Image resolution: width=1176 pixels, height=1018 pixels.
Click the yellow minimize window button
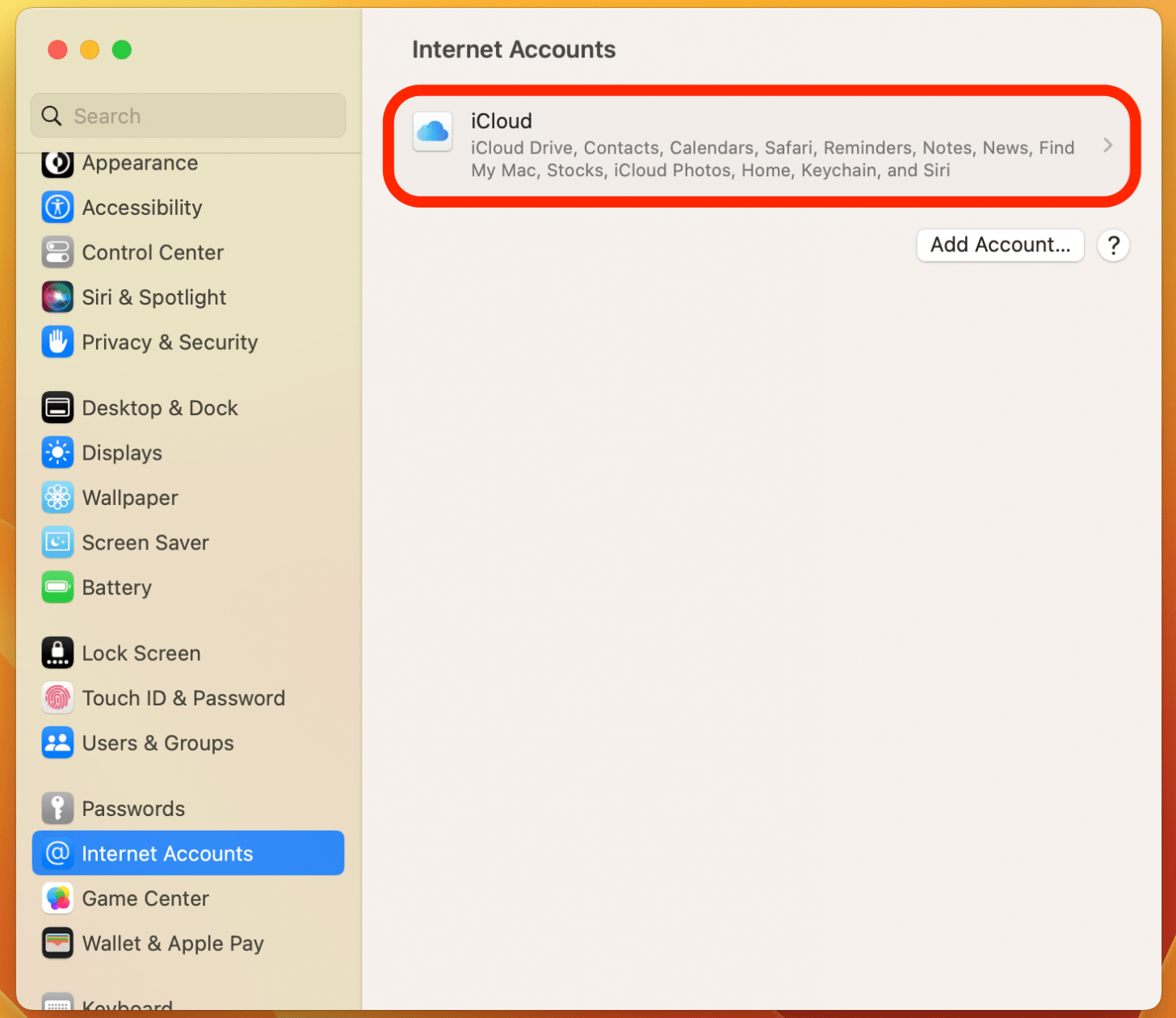point(90,50)
